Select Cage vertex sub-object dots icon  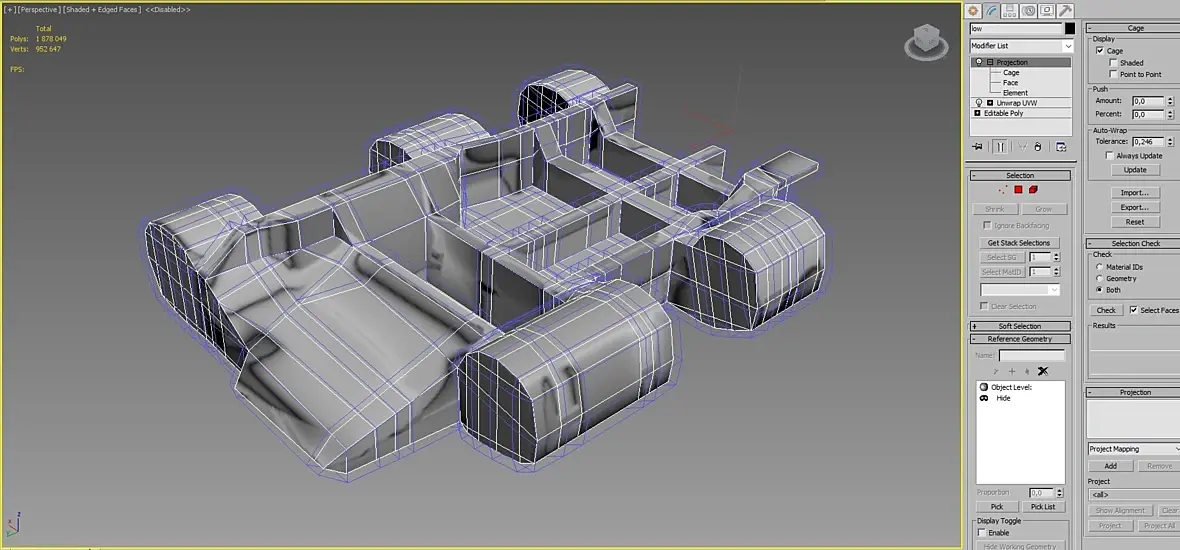(1003, 190)
